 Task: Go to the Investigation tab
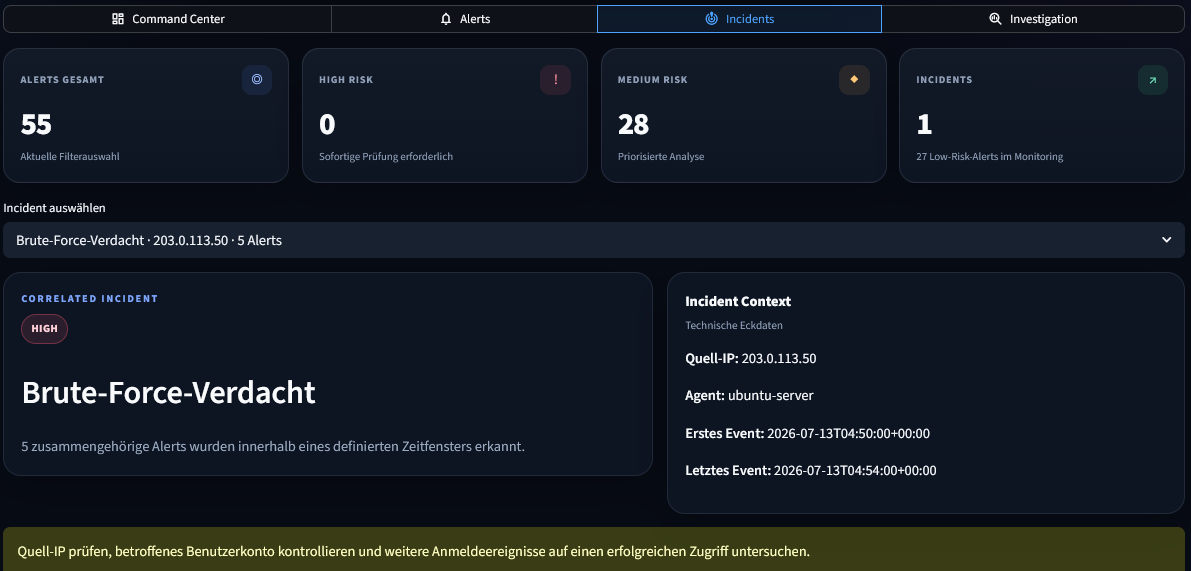pos(1033,19)
